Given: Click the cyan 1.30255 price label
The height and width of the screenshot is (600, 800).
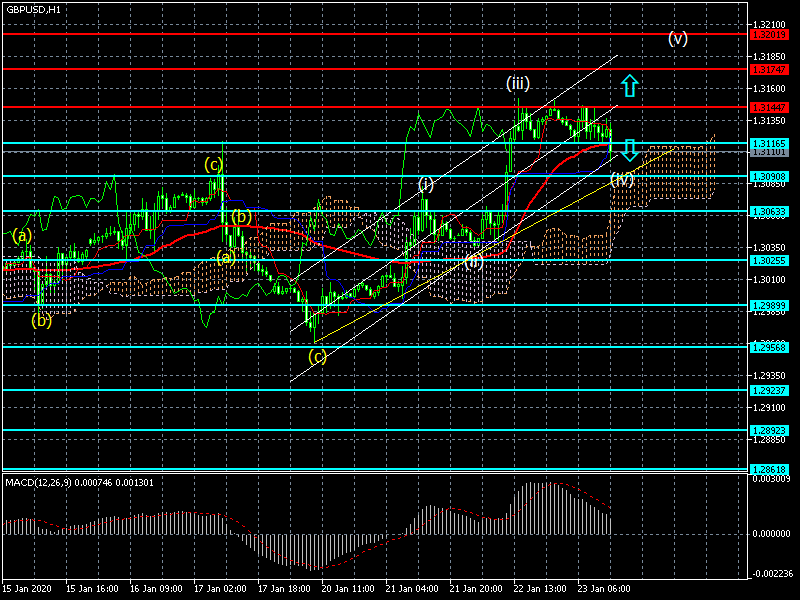Looking at the screenshot, I should click(769, 260).
